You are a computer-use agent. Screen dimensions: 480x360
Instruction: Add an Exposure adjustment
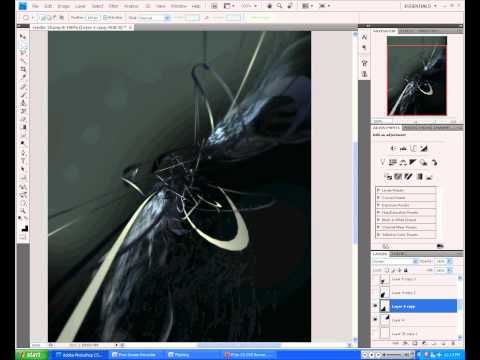click(x=424, y=148)
